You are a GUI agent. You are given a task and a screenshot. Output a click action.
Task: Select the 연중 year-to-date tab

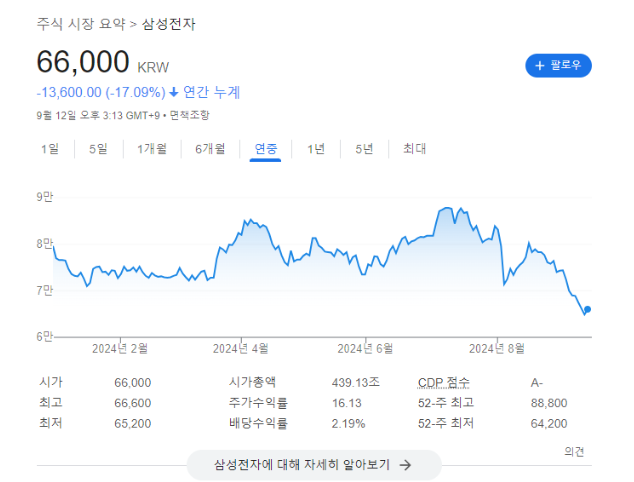(x=266, y=149)
